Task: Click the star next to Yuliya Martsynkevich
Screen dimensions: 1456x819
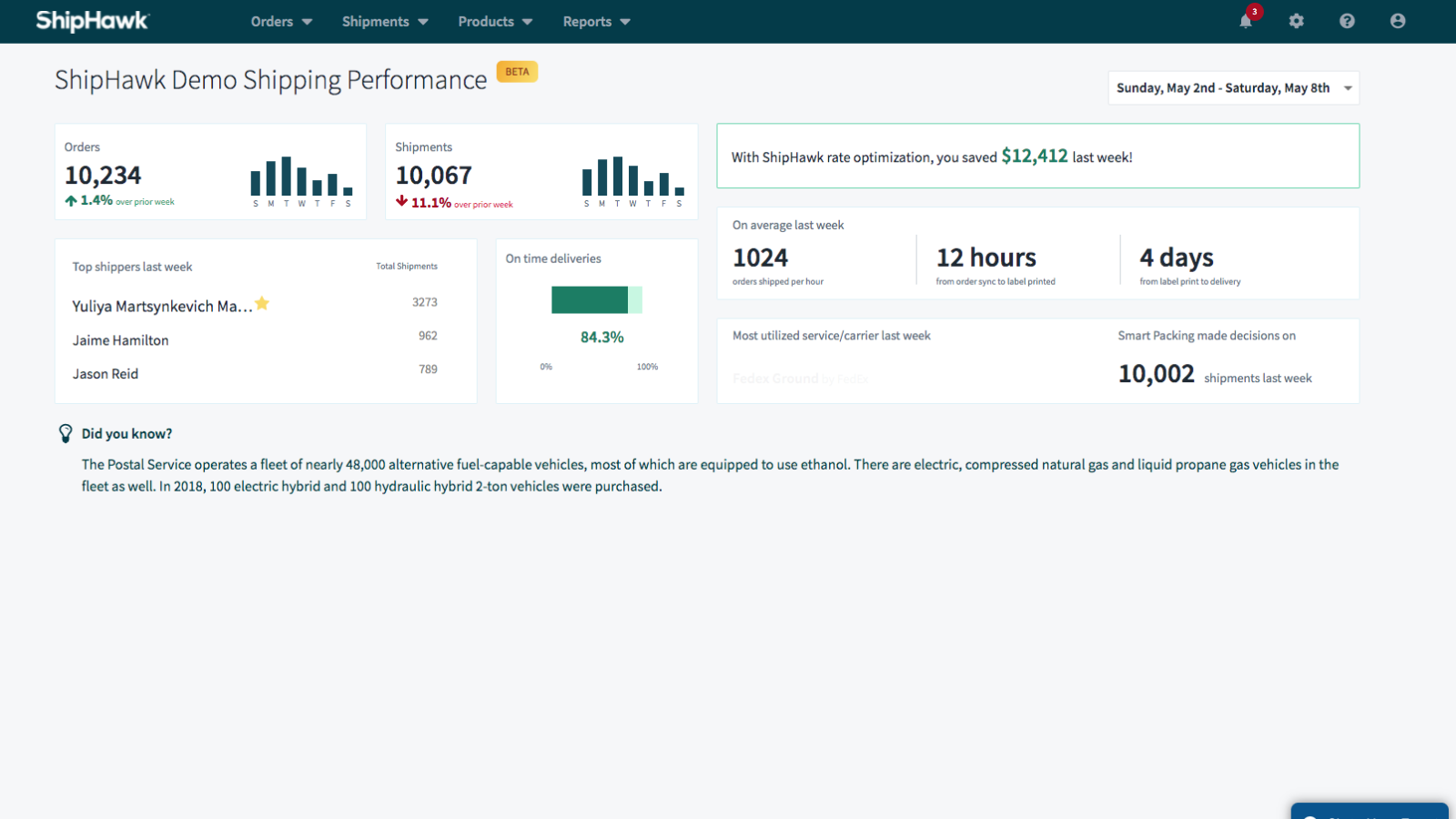Action: 262,303
